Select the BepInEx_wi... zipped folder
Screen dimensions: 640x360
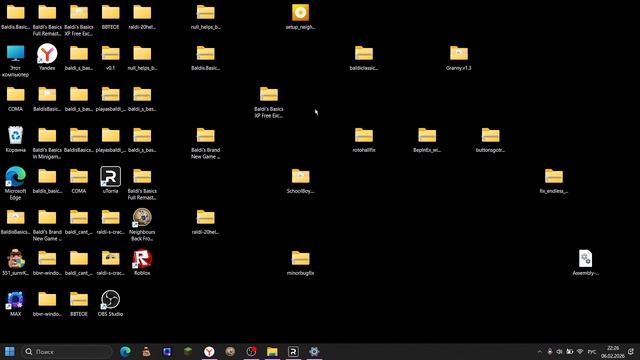(x=427, y=139)
